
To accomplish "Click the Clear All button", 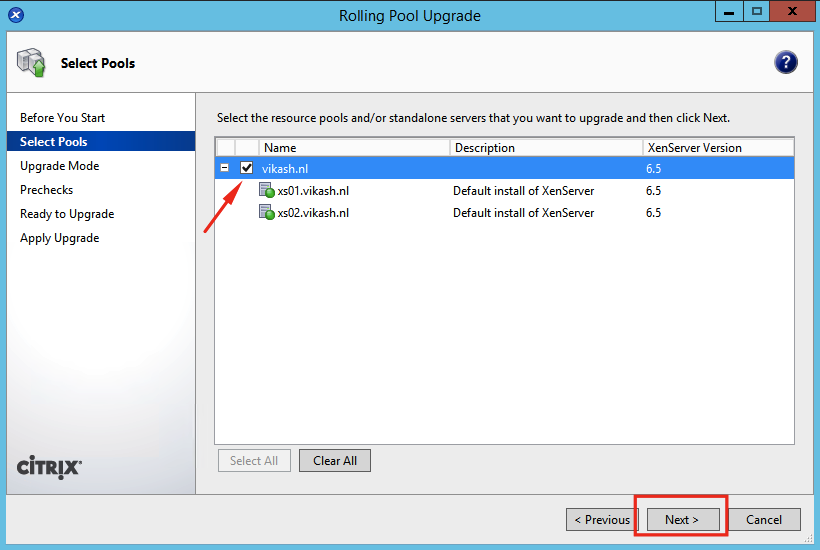I will click(335, 461).
